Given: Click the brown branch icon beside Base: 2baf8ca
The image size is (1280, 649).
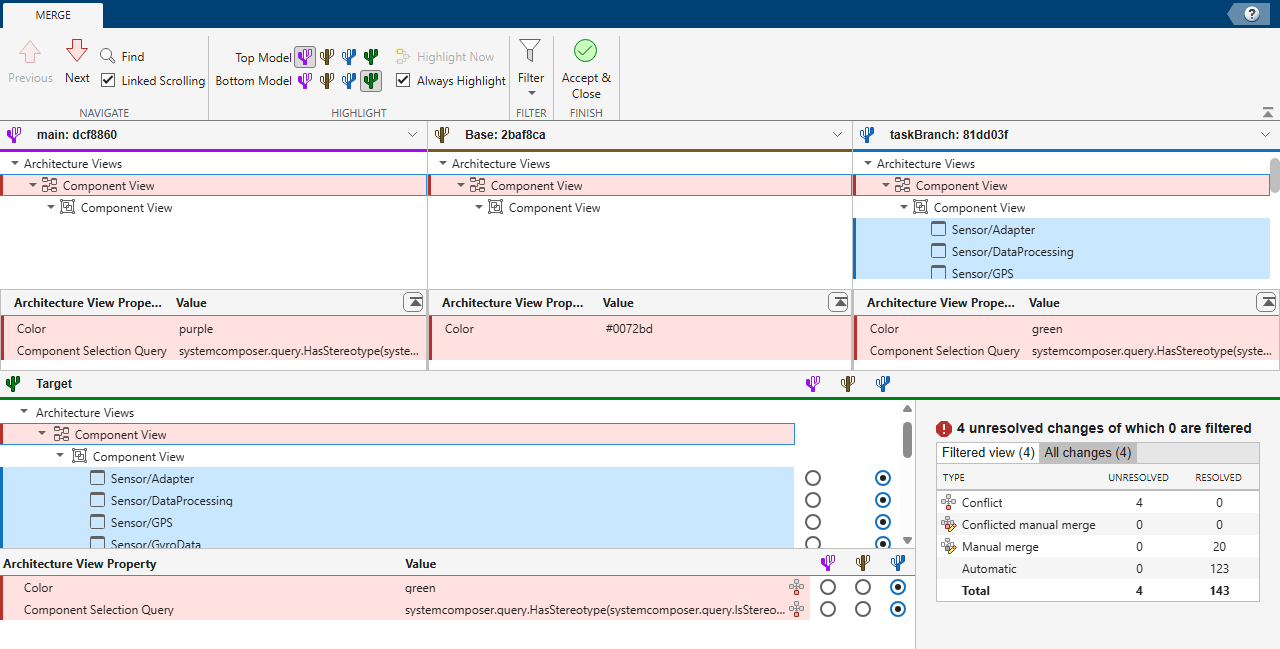Looking at the screenshot, I should (442, 134).
